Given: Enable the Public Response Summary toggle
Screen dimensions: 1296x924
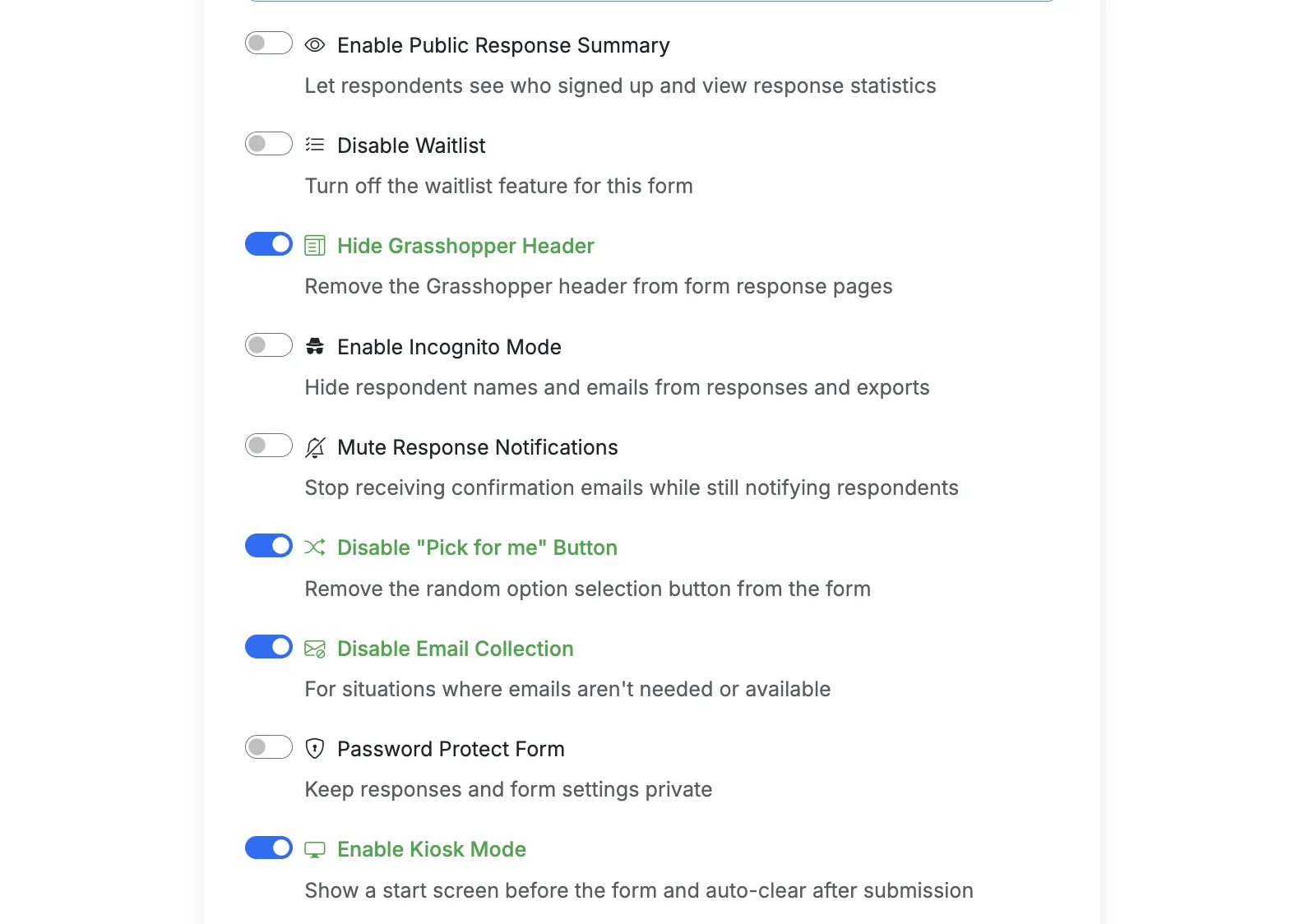Looking at the screenshot, I should (x=268, y=43).
